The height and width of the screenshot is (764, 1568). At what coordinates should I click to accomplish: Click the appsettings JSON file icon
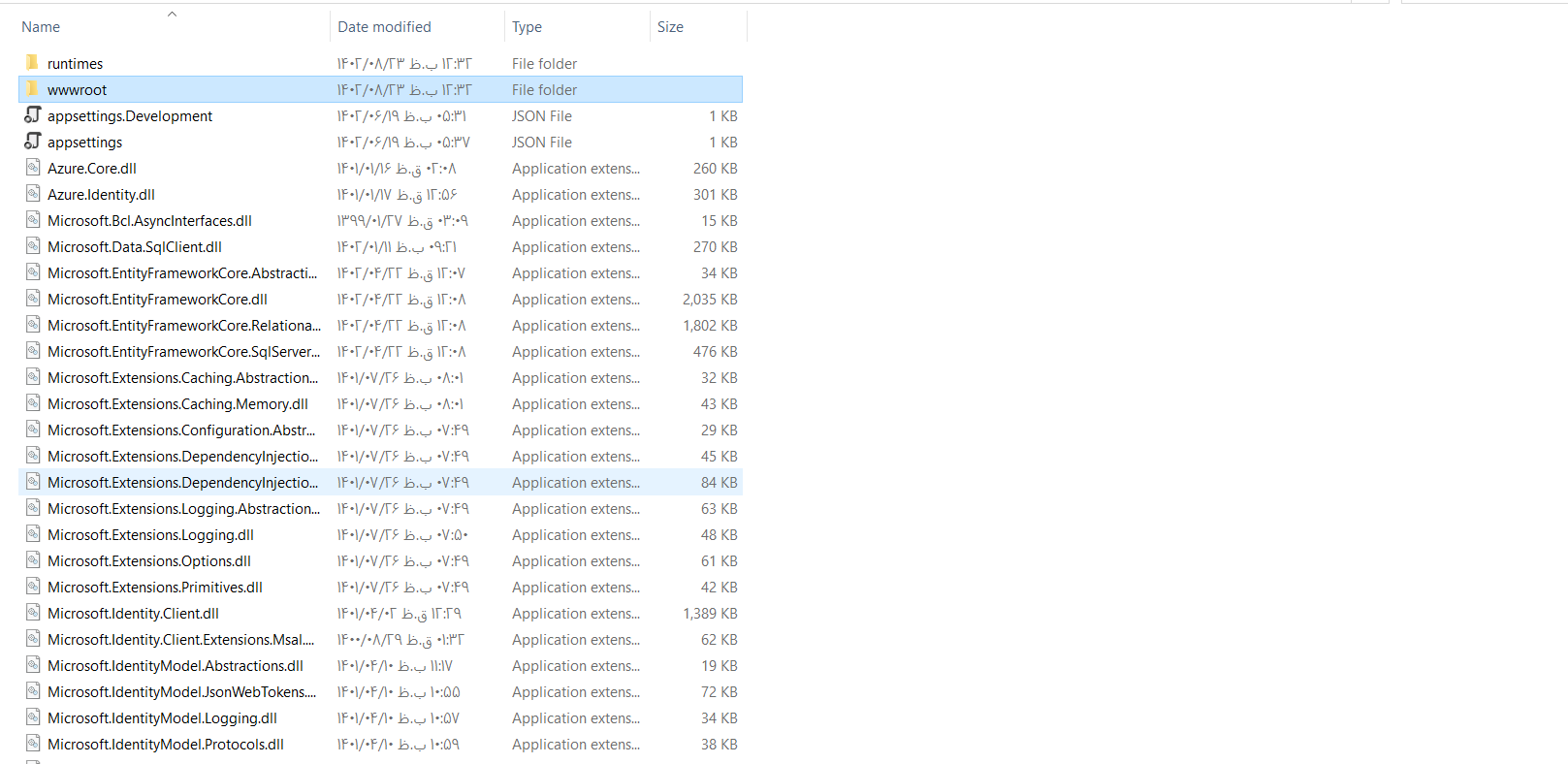click(33, 142)
